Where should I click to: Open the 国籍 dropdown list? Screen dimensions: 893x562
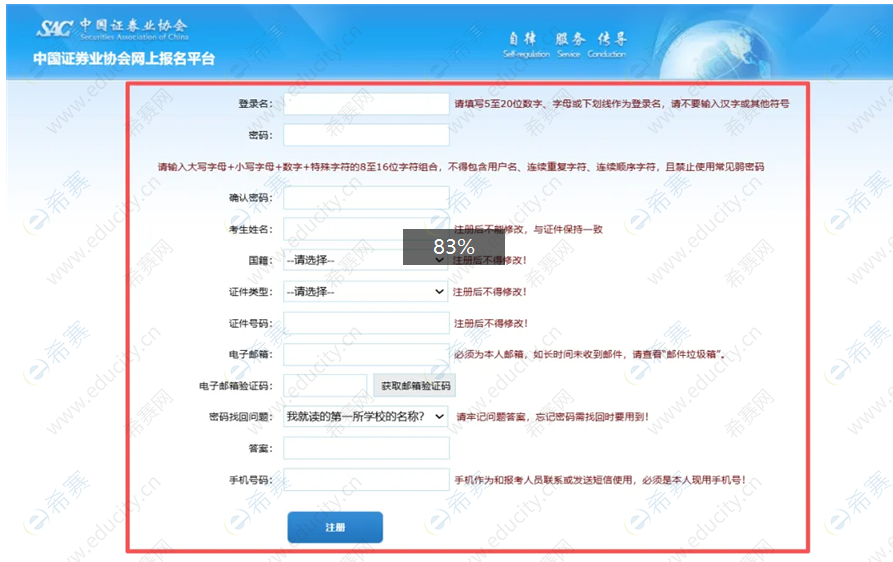tap(365, 260)
